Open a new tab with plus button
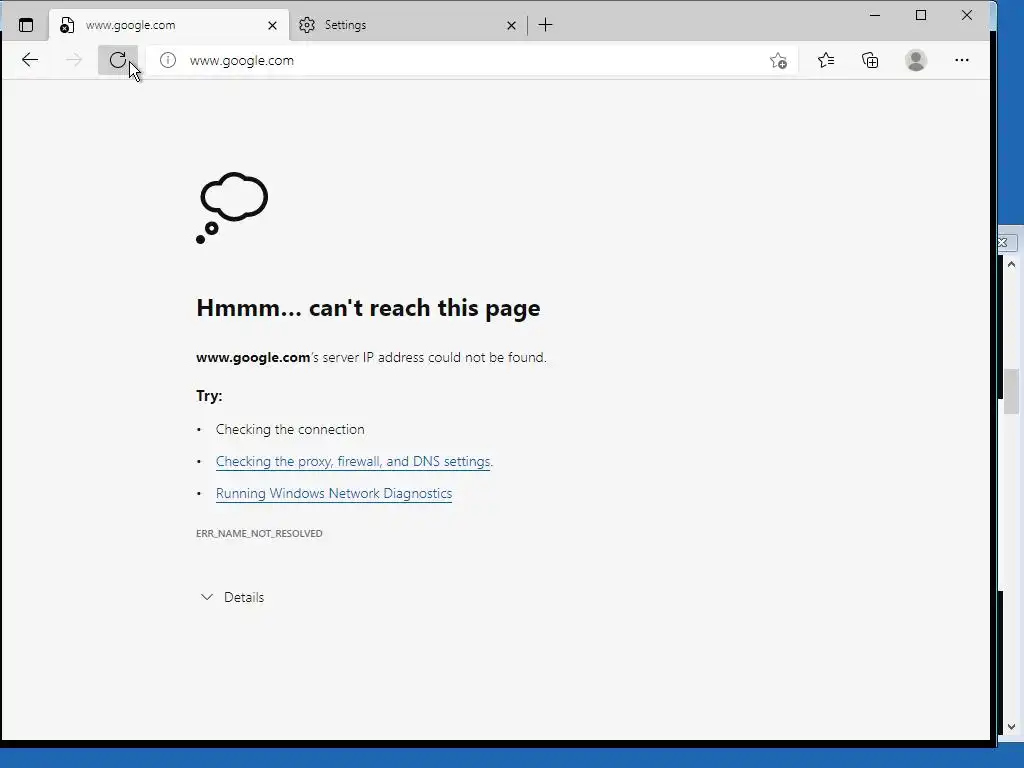This screenshot has width=1024, height=768. pos(545,25)
